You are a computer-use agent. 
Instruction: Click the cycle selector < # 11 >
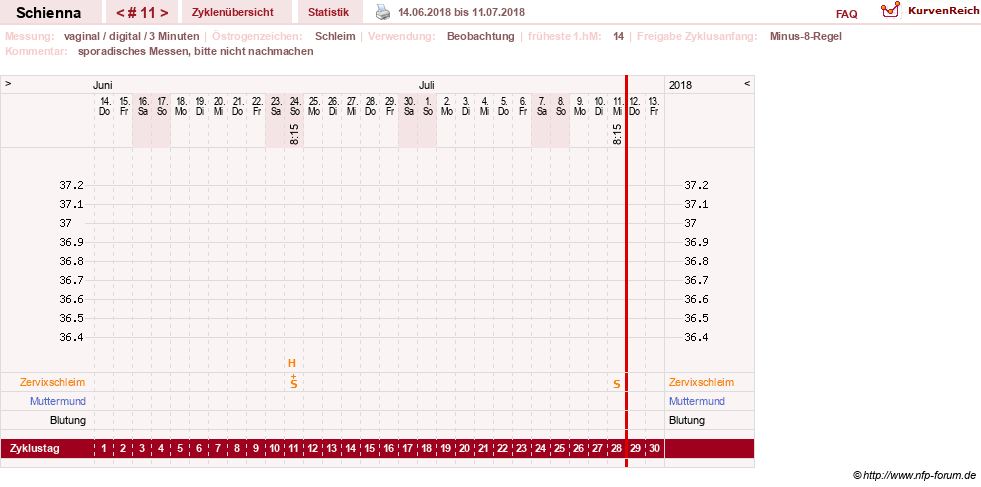(142, 13)
